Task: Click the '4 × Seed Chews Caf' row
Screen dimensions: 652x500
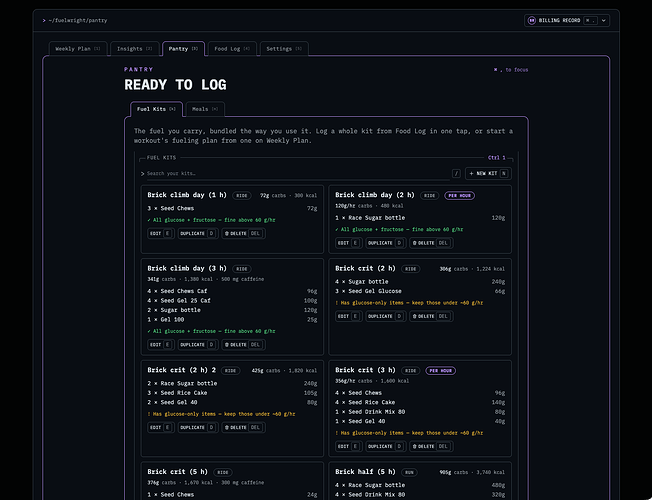Action: [x=232, y=291]
